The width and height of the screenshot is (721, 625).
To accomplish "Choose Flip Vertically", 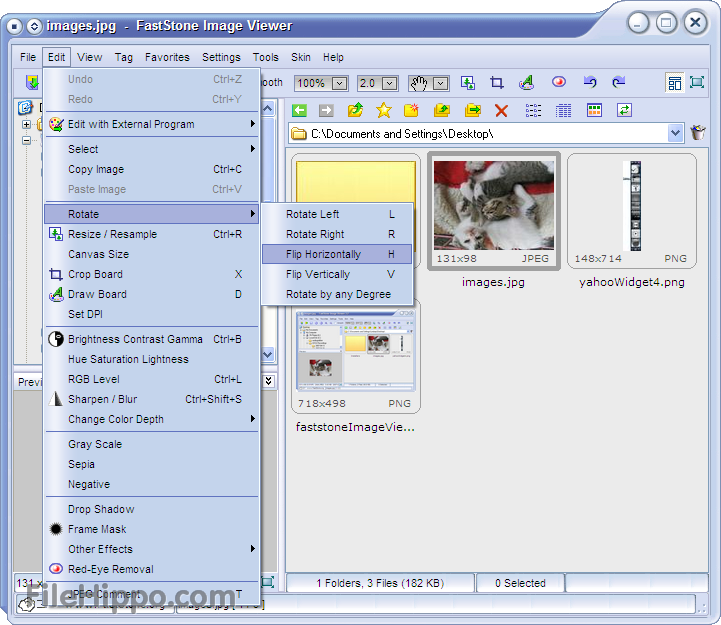I will tap(337, 274).
